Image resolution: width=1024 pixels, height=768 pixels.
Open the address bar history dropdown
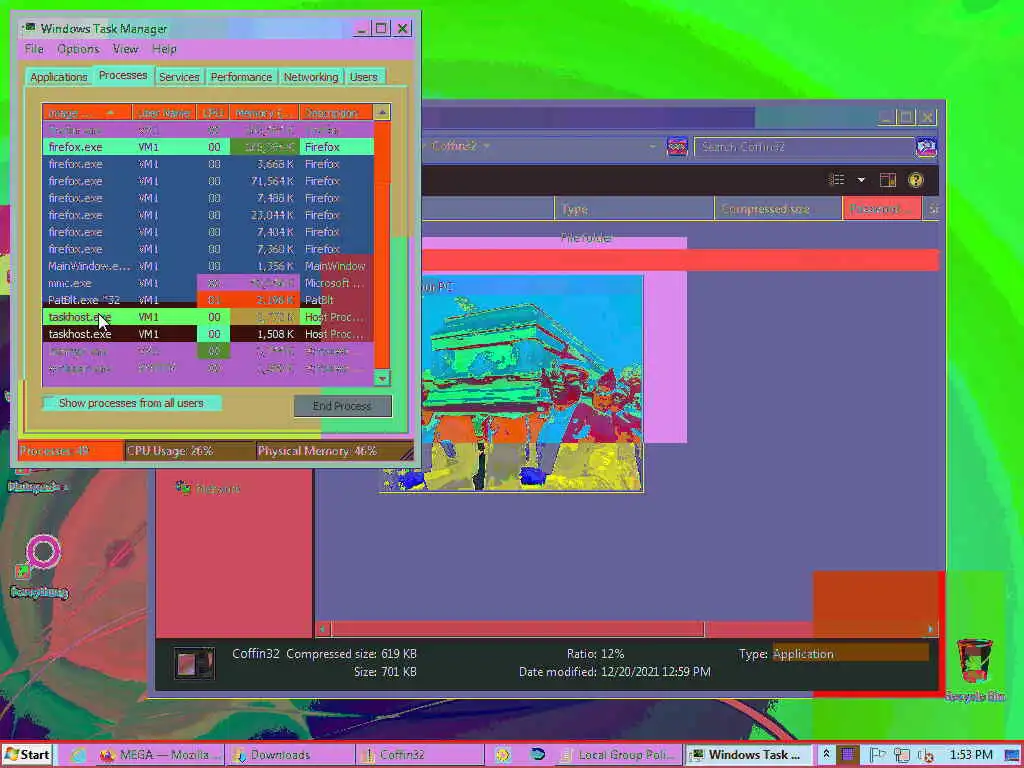(x=652, y=147)
